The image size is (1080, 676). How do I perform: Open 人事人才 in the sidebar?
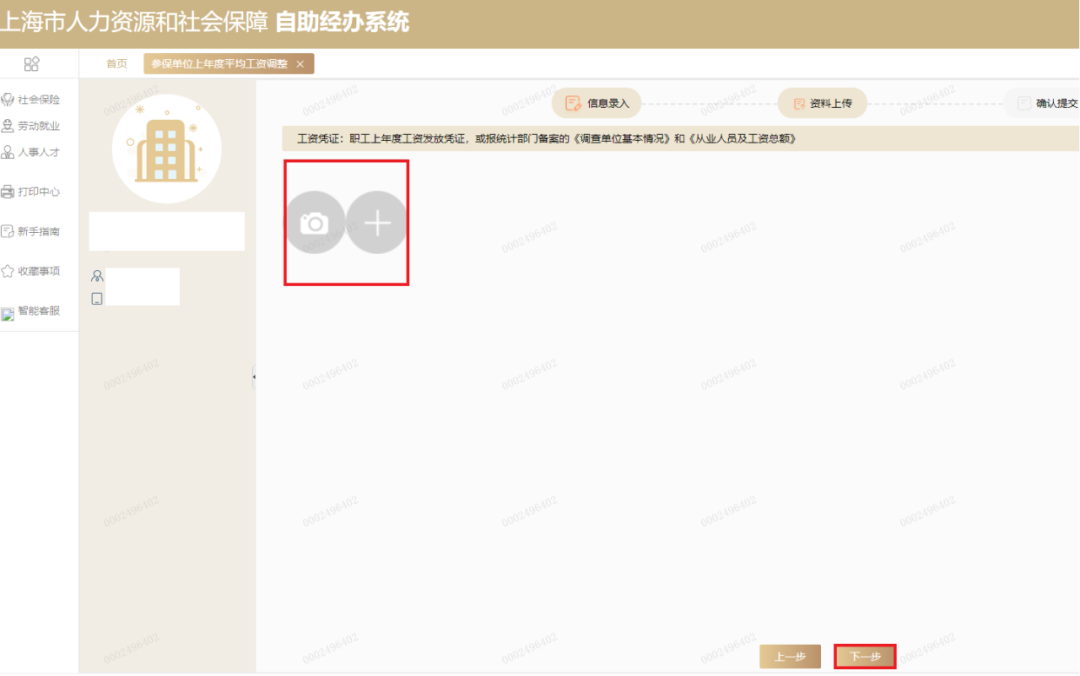coord(31,152)
